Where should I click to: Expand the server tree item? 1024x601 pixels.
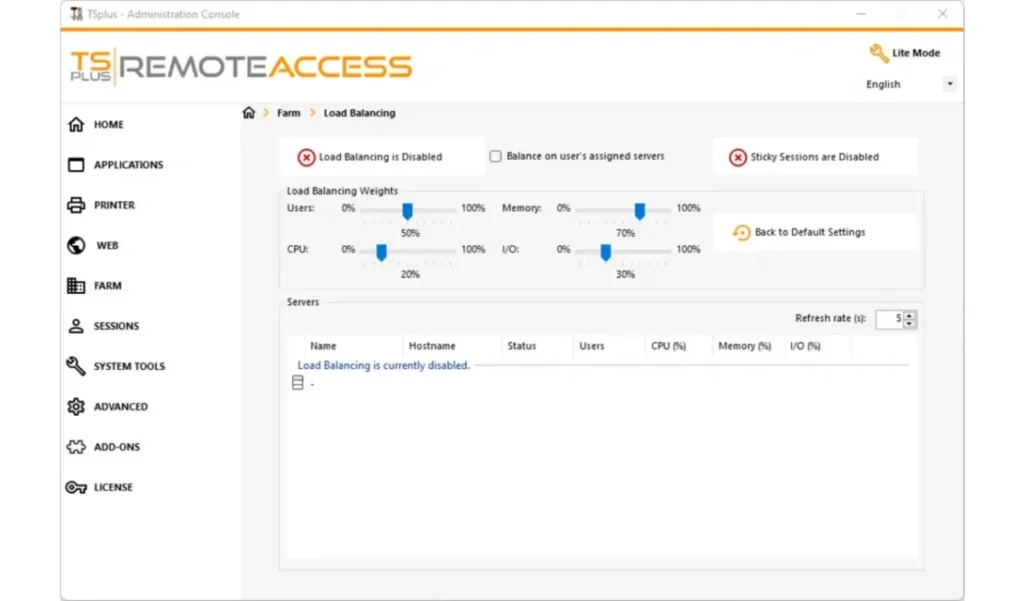pos(298,384)
